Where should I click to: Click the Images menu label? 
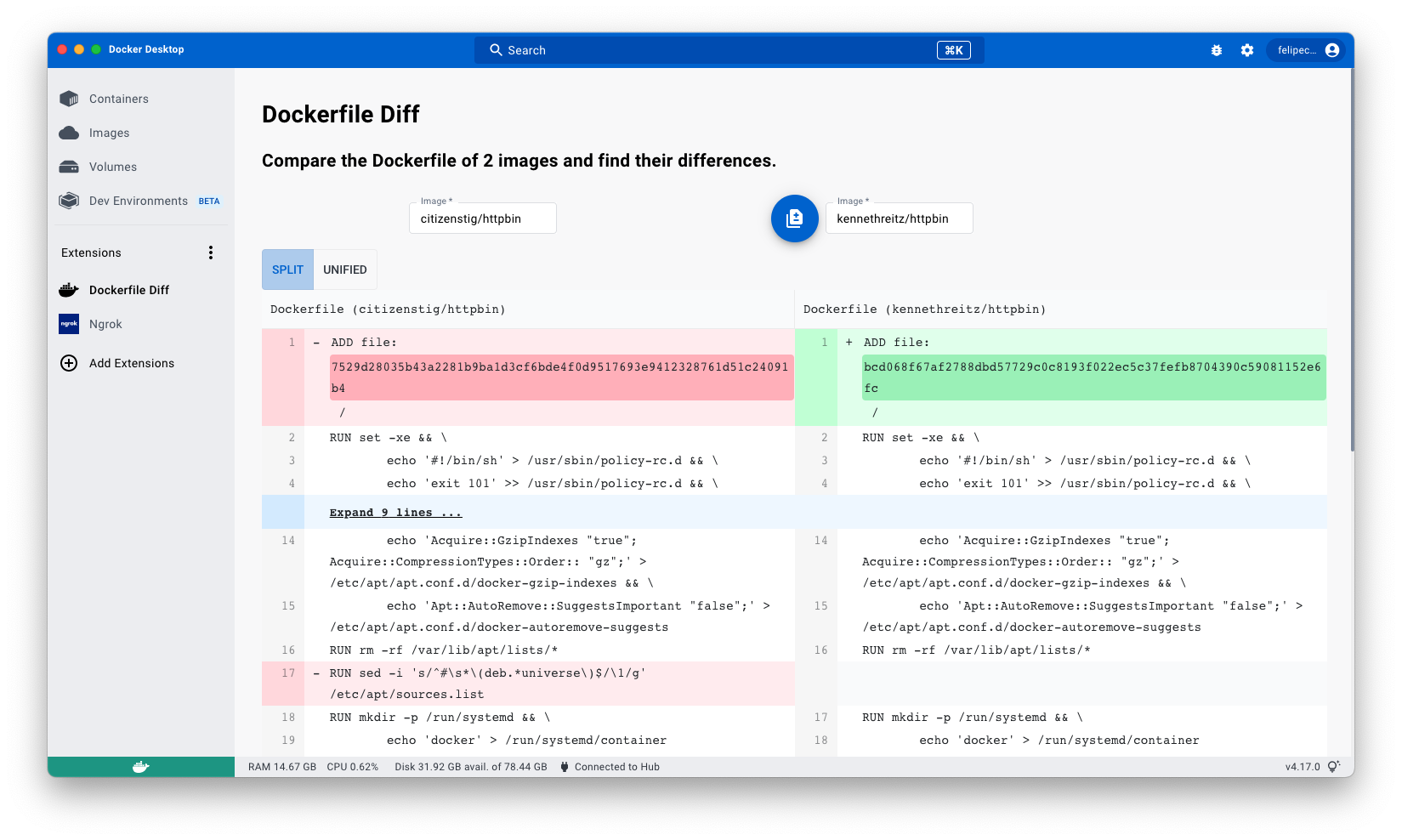[x=110, y=133]
